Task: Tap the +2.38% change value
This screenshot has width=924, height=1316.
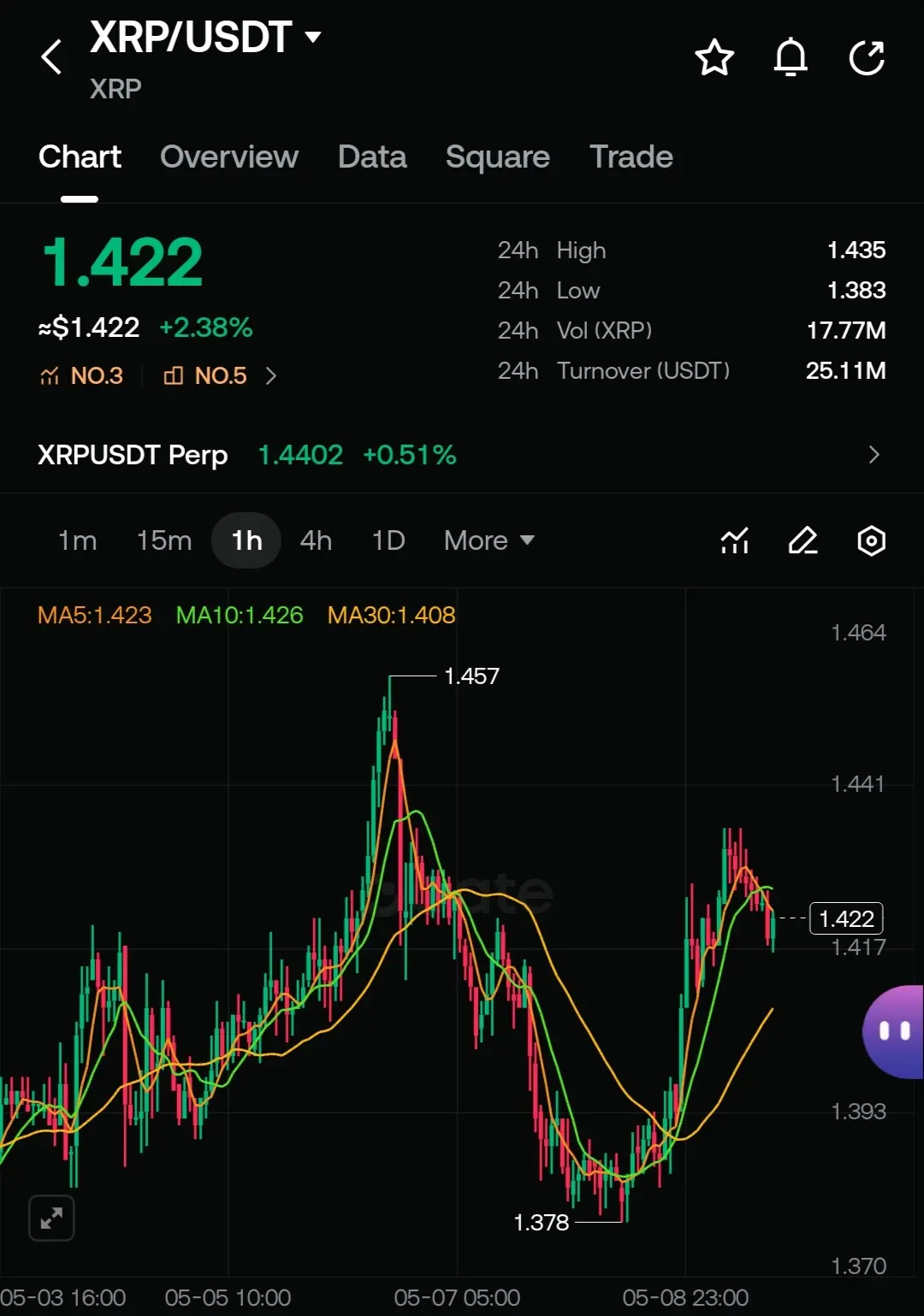Action: (x=205, y=328)
